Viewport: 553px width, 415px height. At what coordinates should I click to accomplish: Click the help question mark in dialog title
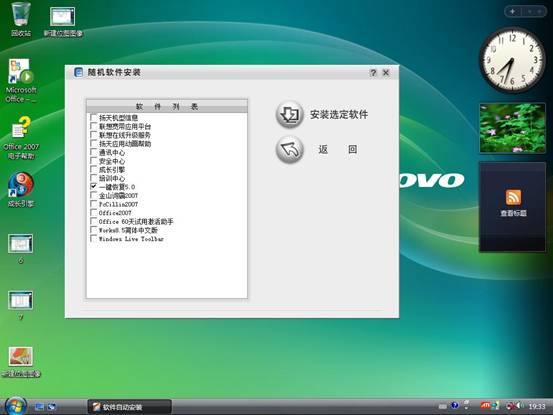pyautogui.click(x=373, y=73)
